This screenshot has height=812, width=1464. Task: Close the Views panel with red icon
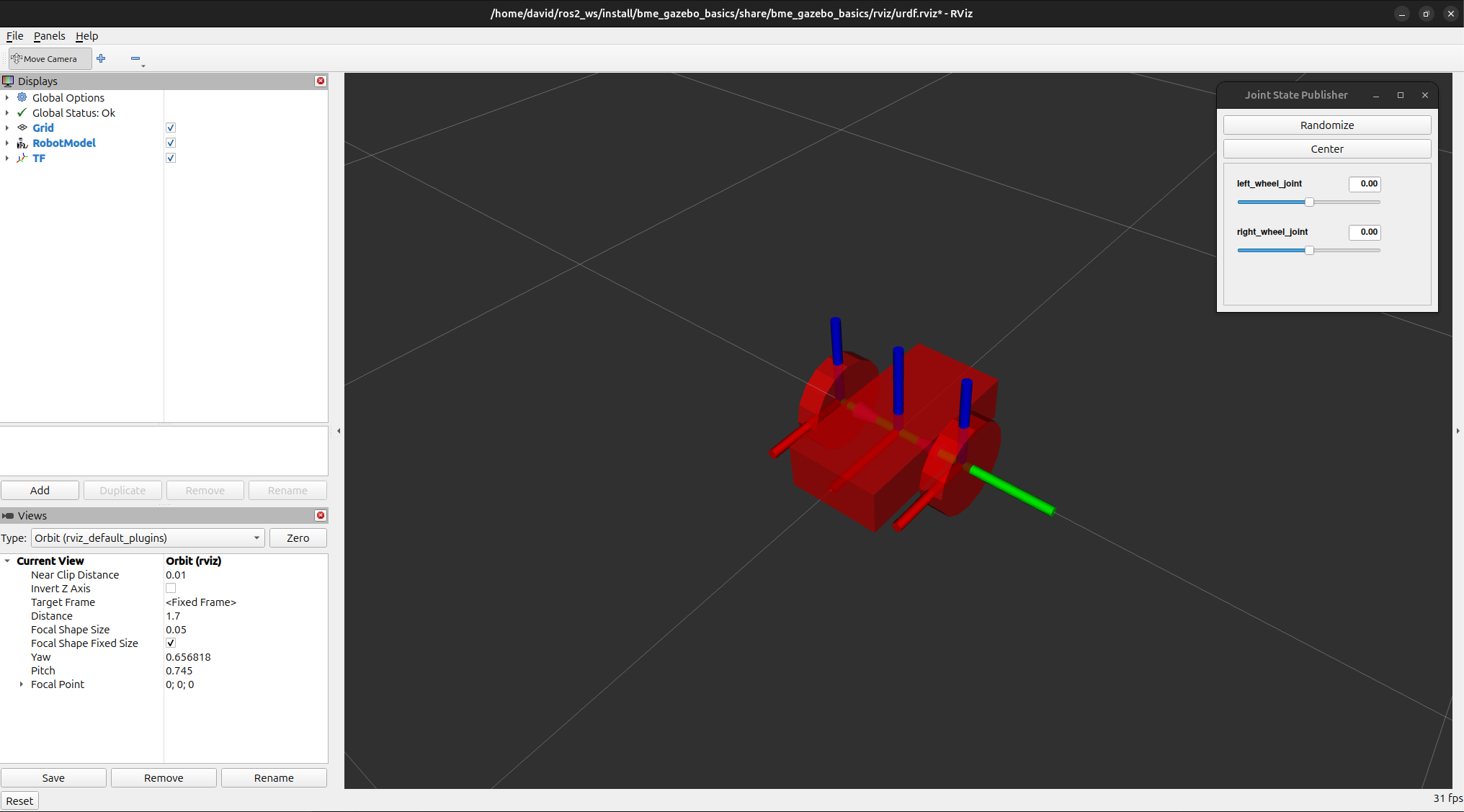tap(321, 515)
